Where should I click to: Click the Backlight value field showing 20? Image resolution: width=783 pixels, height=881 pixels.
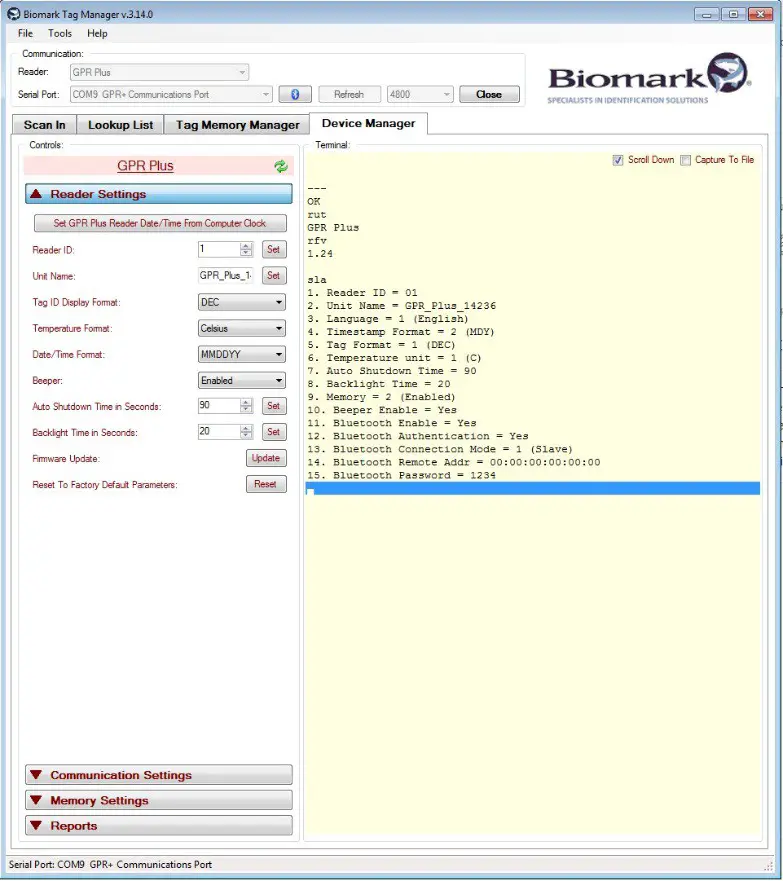pyautogui.click(x=220, y=432)
